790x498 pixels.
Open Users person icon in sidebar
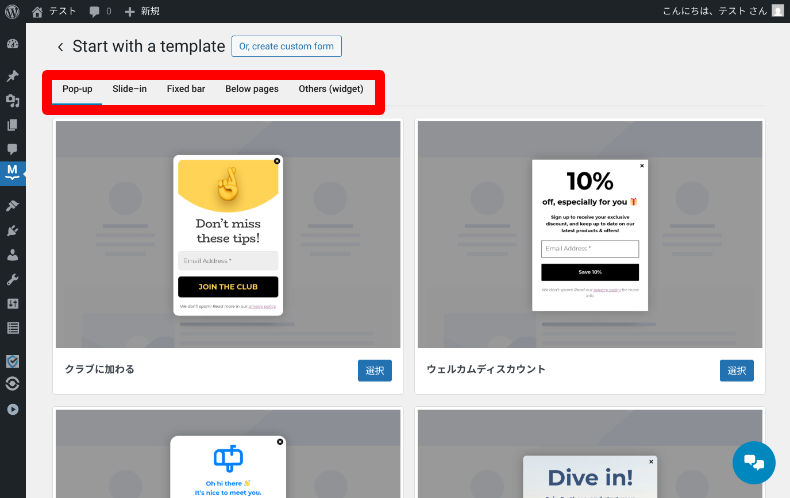[x=13, y=255]
